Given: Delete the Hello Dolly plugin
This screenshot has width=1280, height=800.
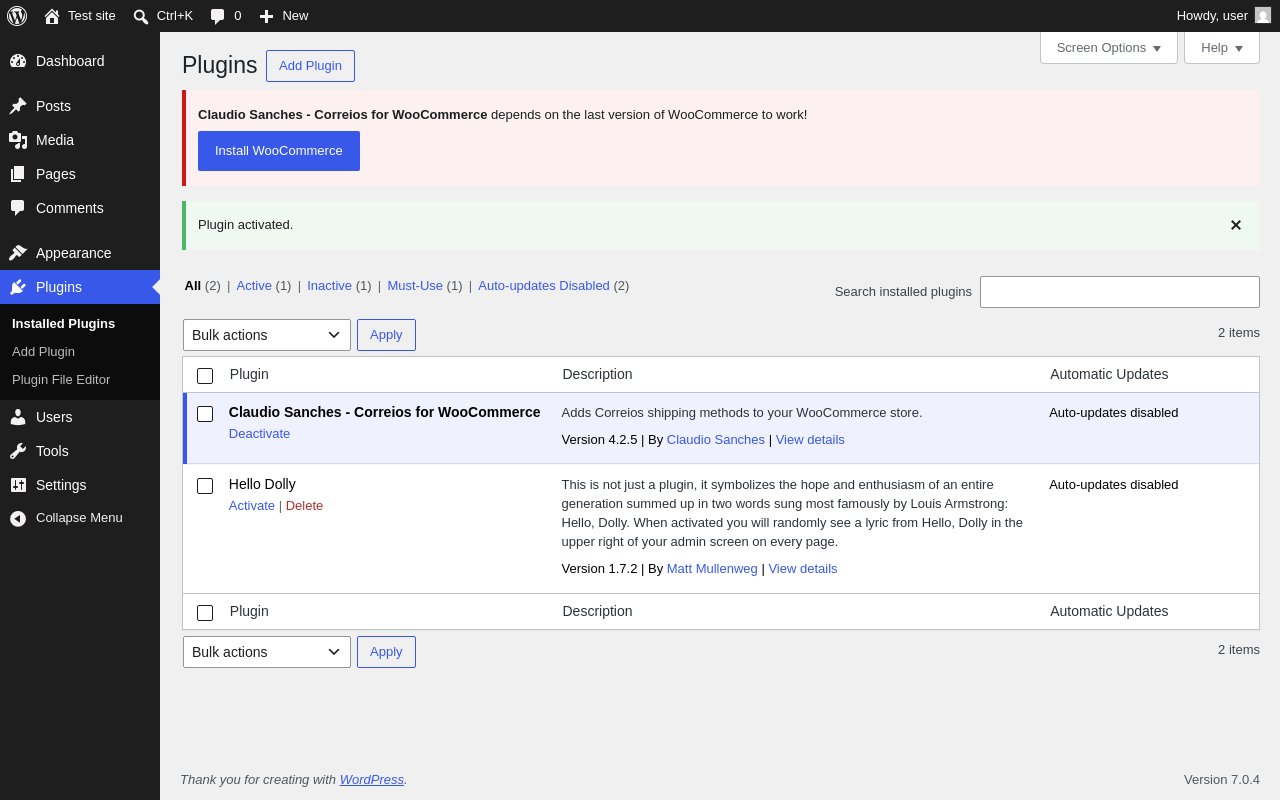Looking at the screenshot, I should pos(304,506).
